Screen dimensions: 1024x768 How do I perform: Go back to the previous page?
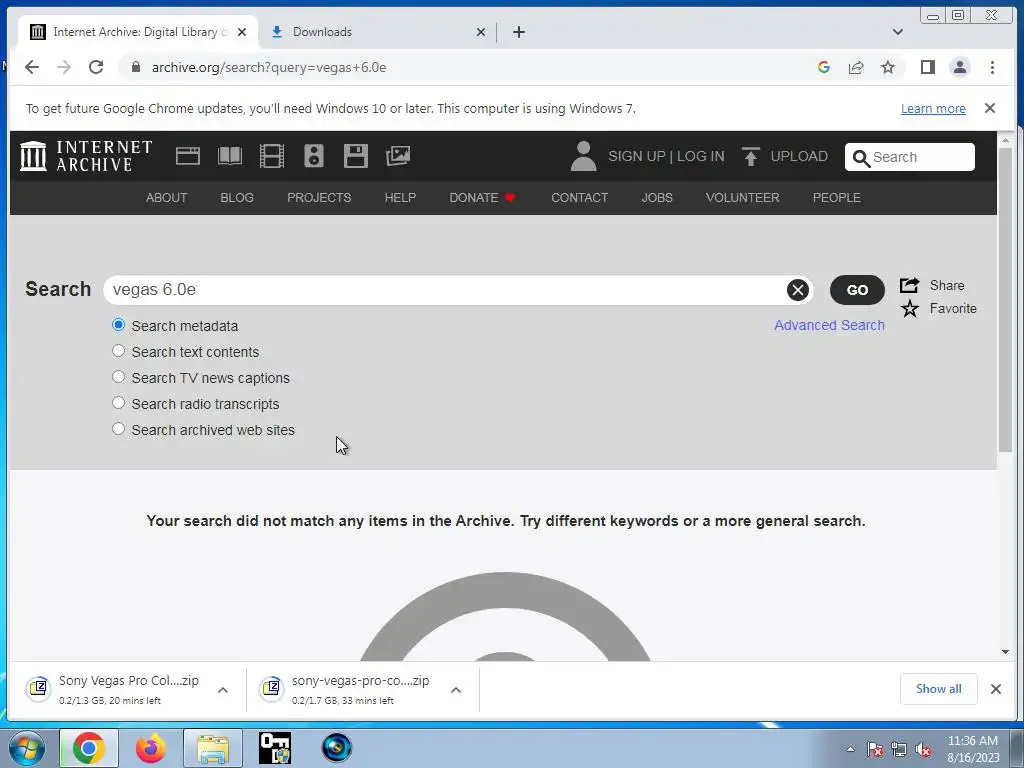[x=31, y=67]
